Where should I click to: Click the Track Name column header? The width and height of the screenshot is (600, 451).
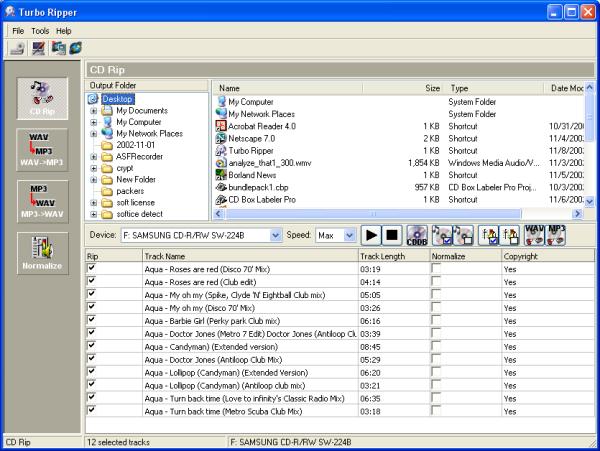click(x=250, y=256)
